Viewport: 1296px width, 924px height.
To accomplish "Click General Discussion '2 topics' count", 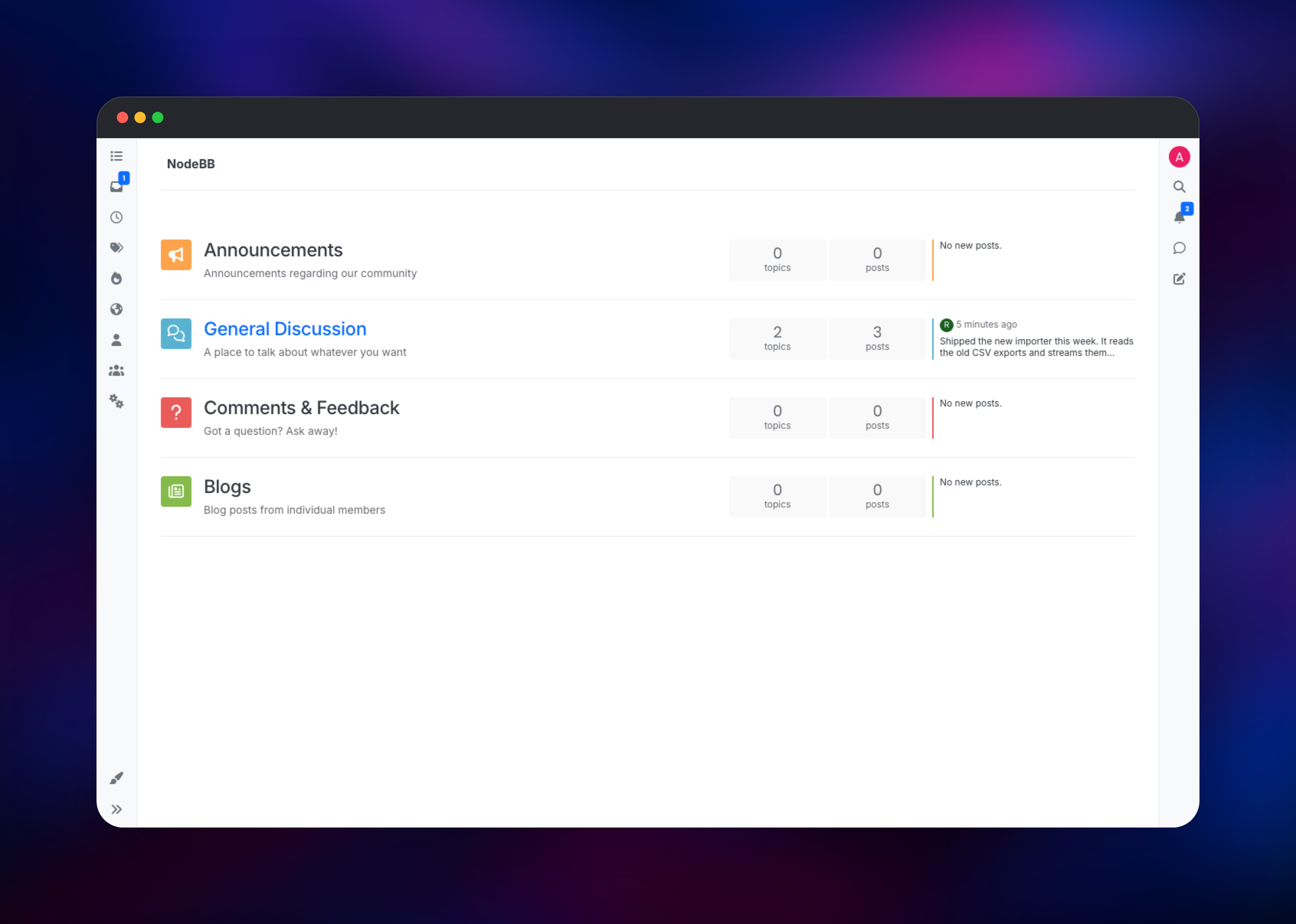I will pos(777,339).
